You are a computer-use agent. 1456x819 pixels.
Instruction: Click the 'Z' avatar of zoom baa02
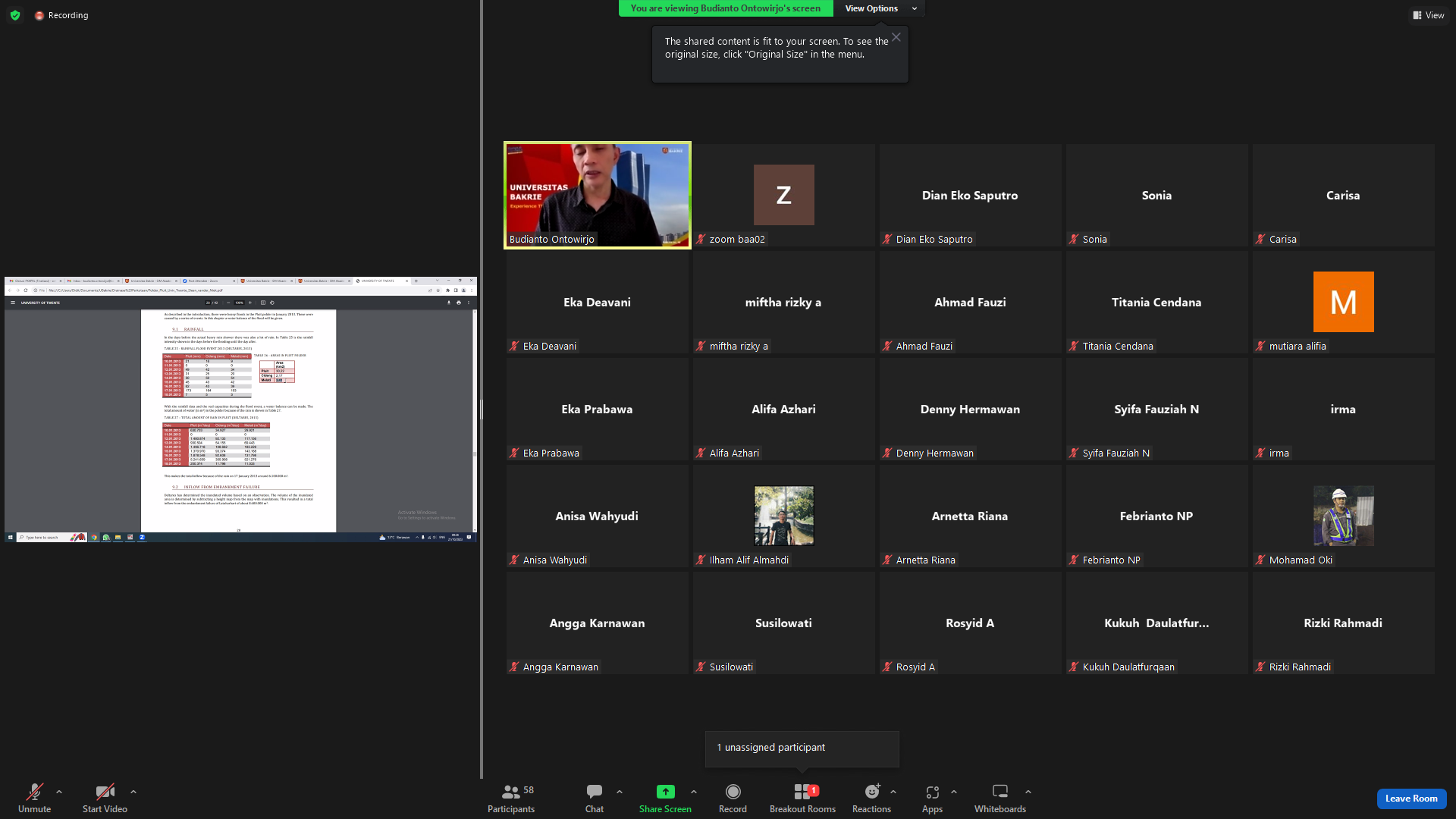point(784,195)
